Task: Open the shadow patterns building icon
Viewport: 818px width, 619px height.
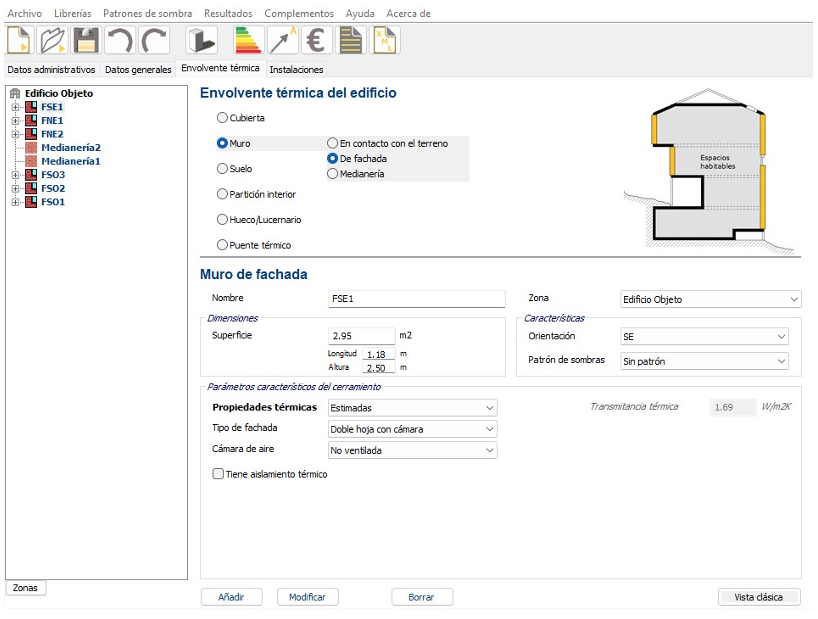Action: [202, 41]
